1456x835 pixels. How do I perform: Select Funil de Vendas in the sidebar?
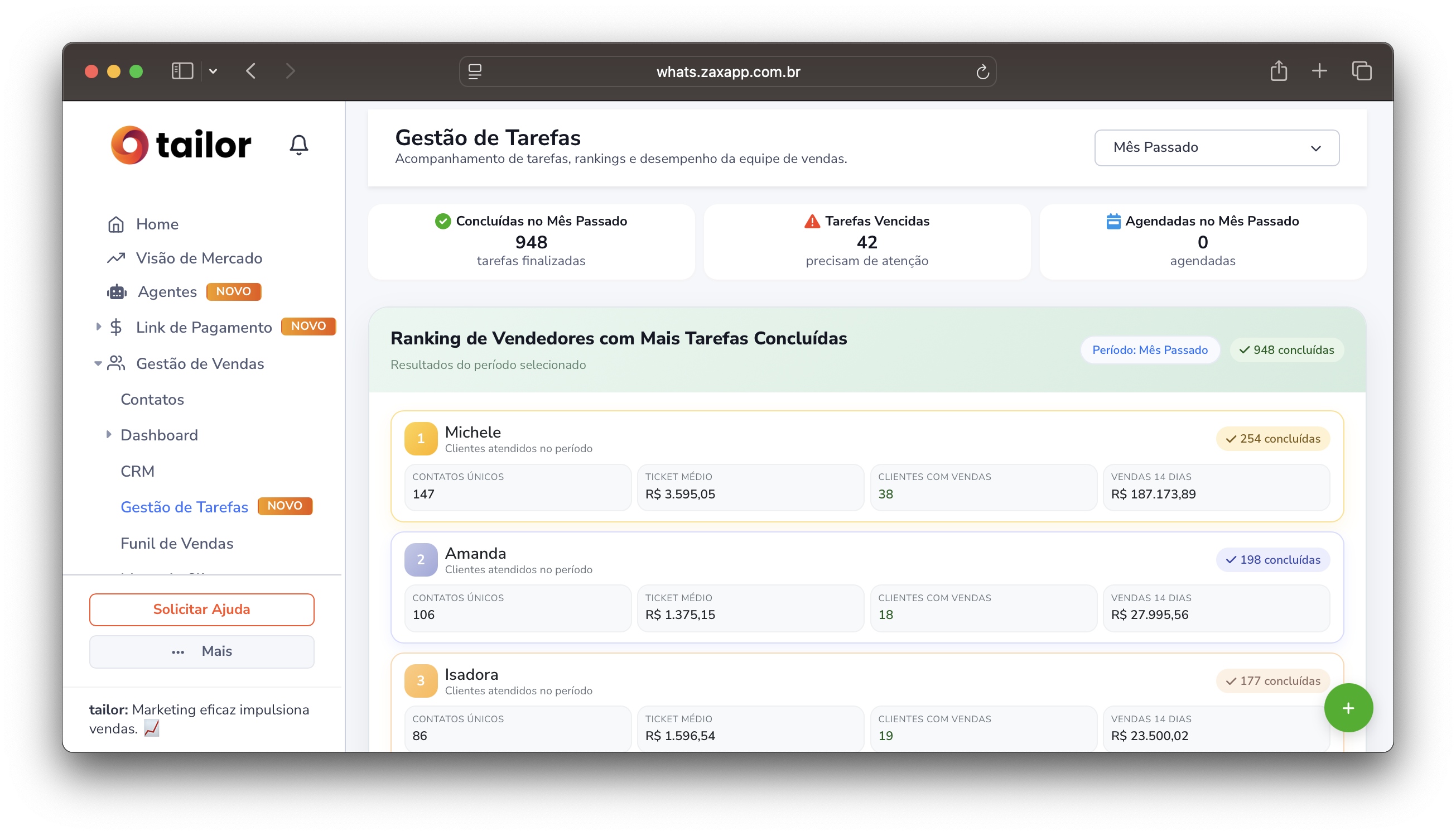click(x=176, y=543)
